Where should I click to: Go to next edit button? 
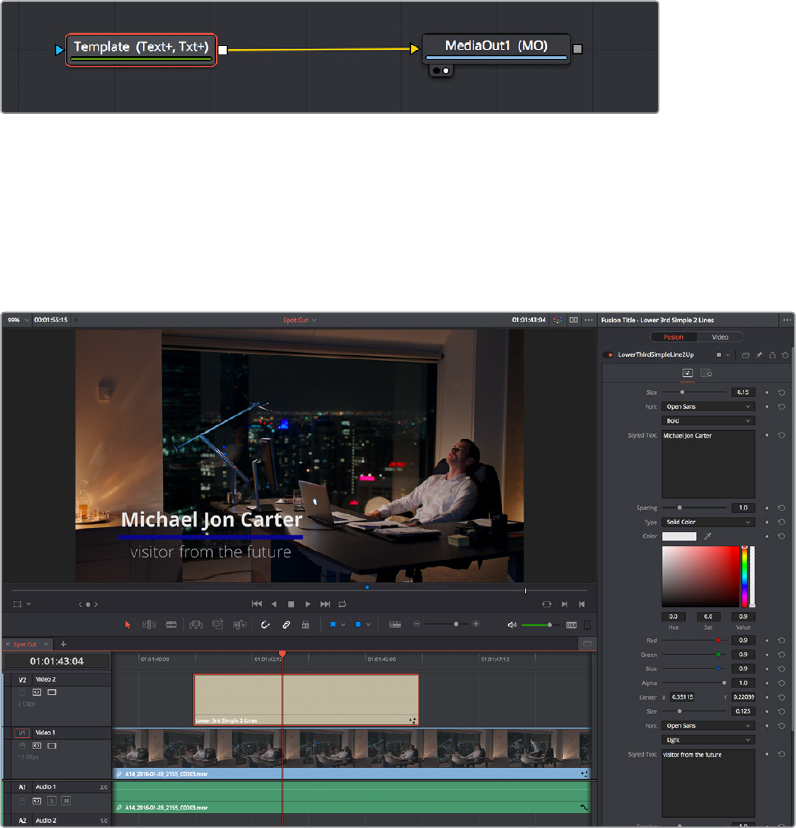click(x=565, y=604)
